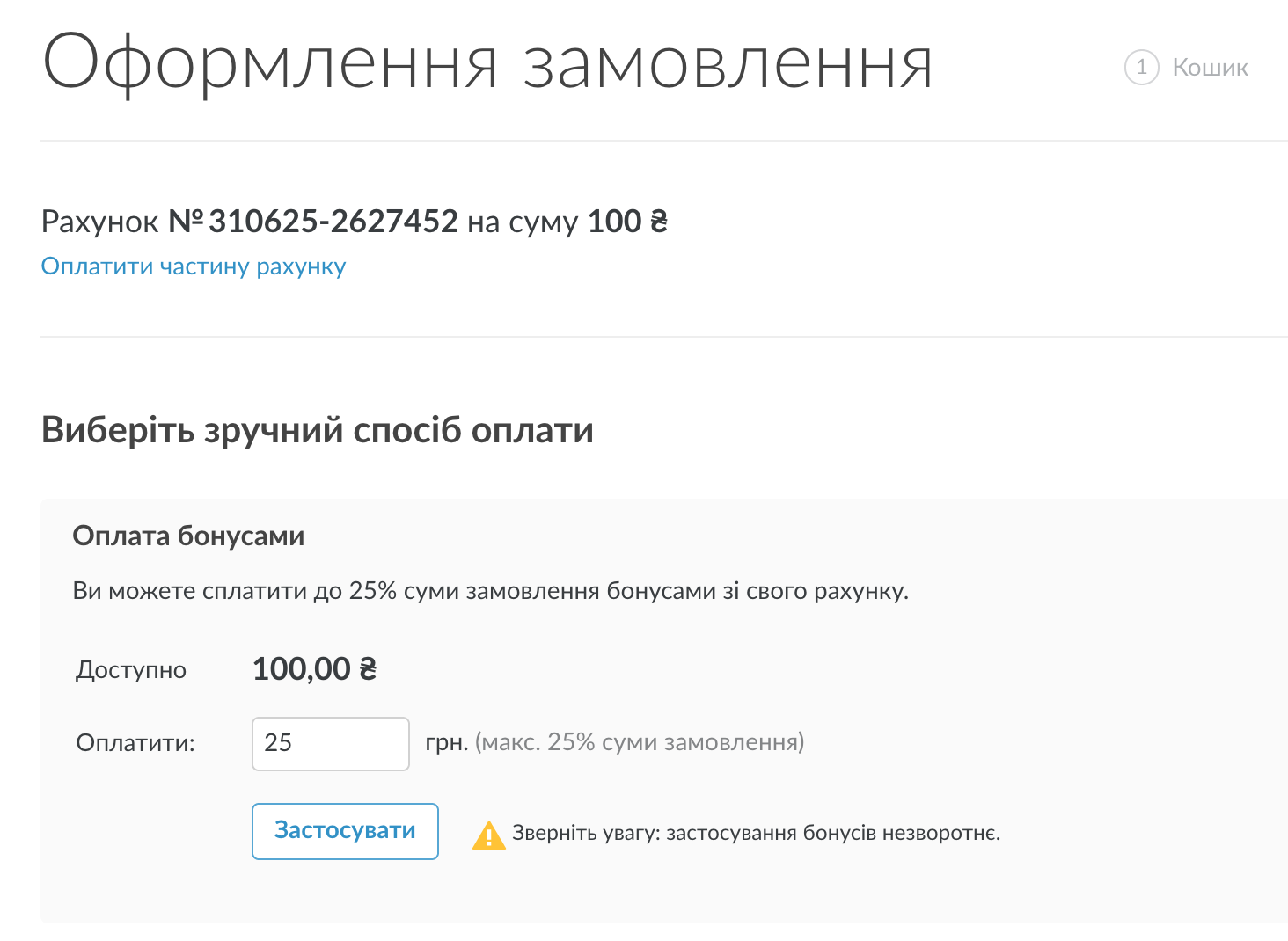Click the irreversible bonus warning text
The image size is (1288, 941).
[756, 833]
